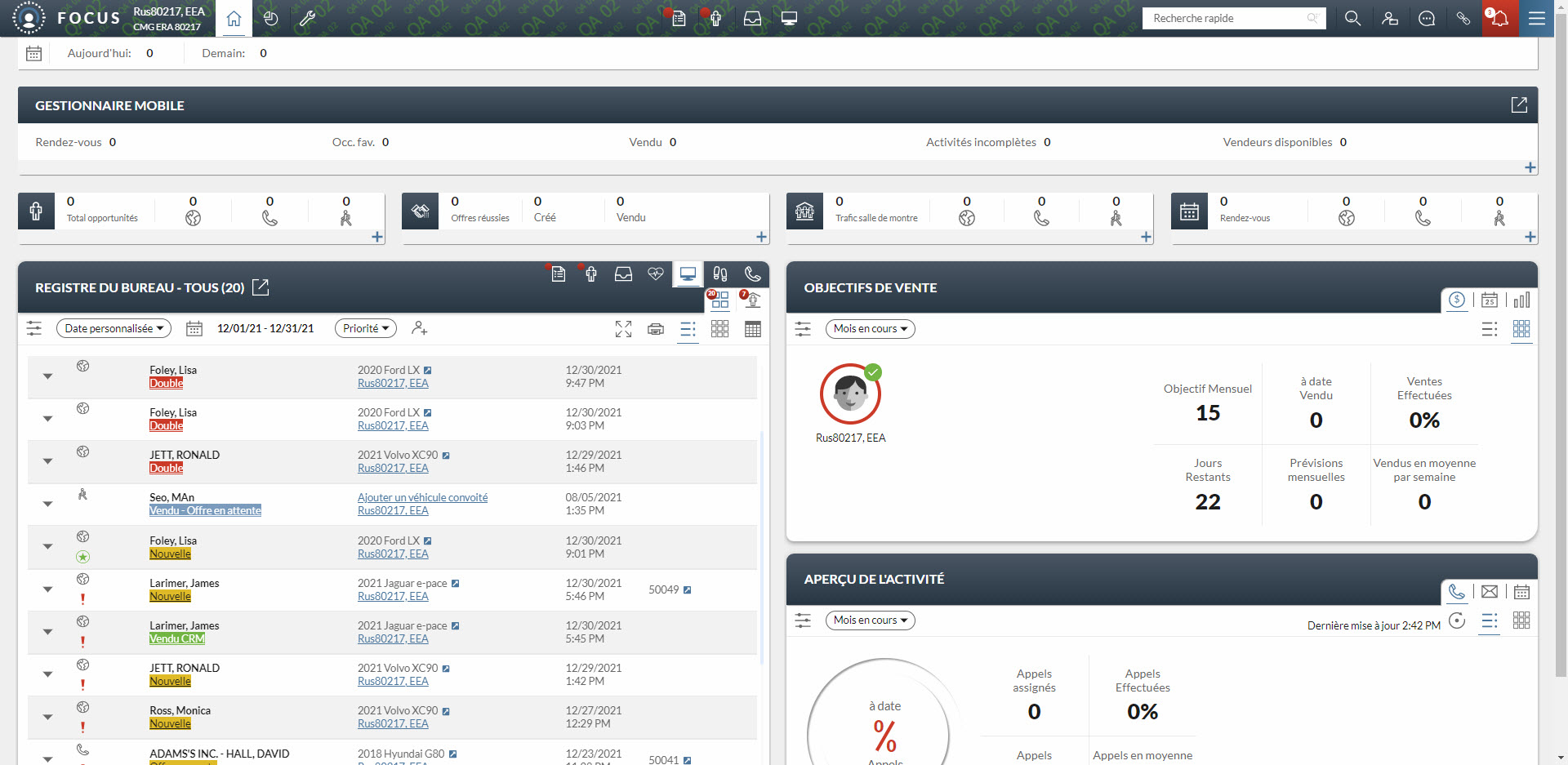This screenshot has width=1568, height=765.
Task: Expand the Gestionnaire Mobile plus button
Action: tap(1530, 167)
